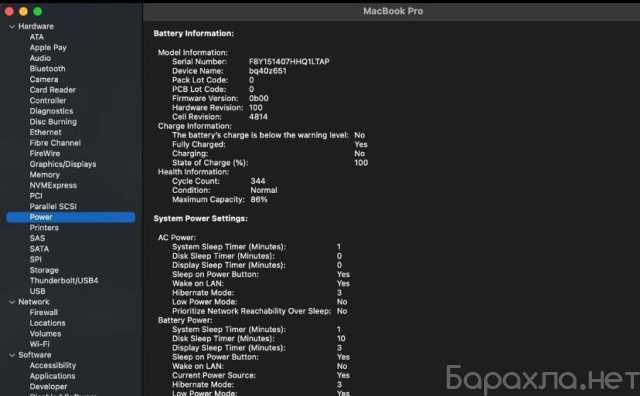Select Volumes under Network

point(45,334)
